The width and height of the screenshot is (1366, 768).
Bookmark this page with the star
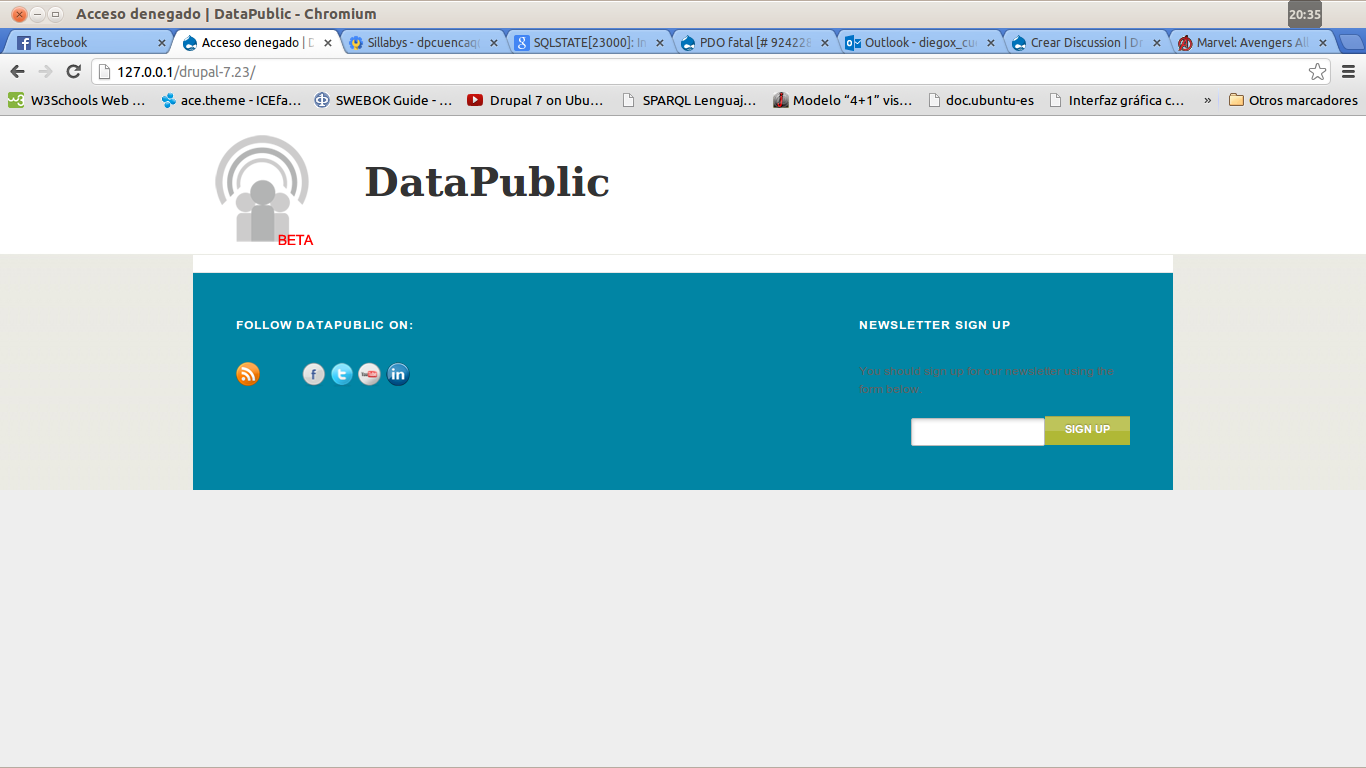pyautogui.click(x=1318, y=71)
